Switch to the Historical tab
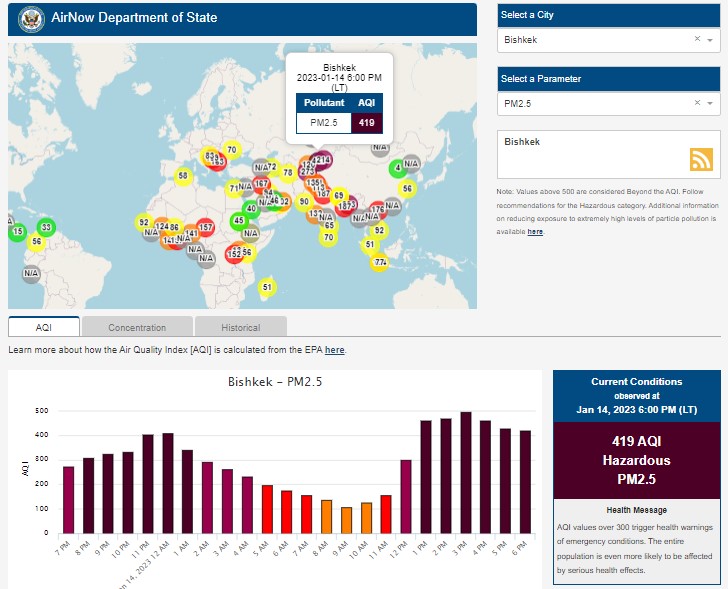The image size is (728, 589). (240, 327)
